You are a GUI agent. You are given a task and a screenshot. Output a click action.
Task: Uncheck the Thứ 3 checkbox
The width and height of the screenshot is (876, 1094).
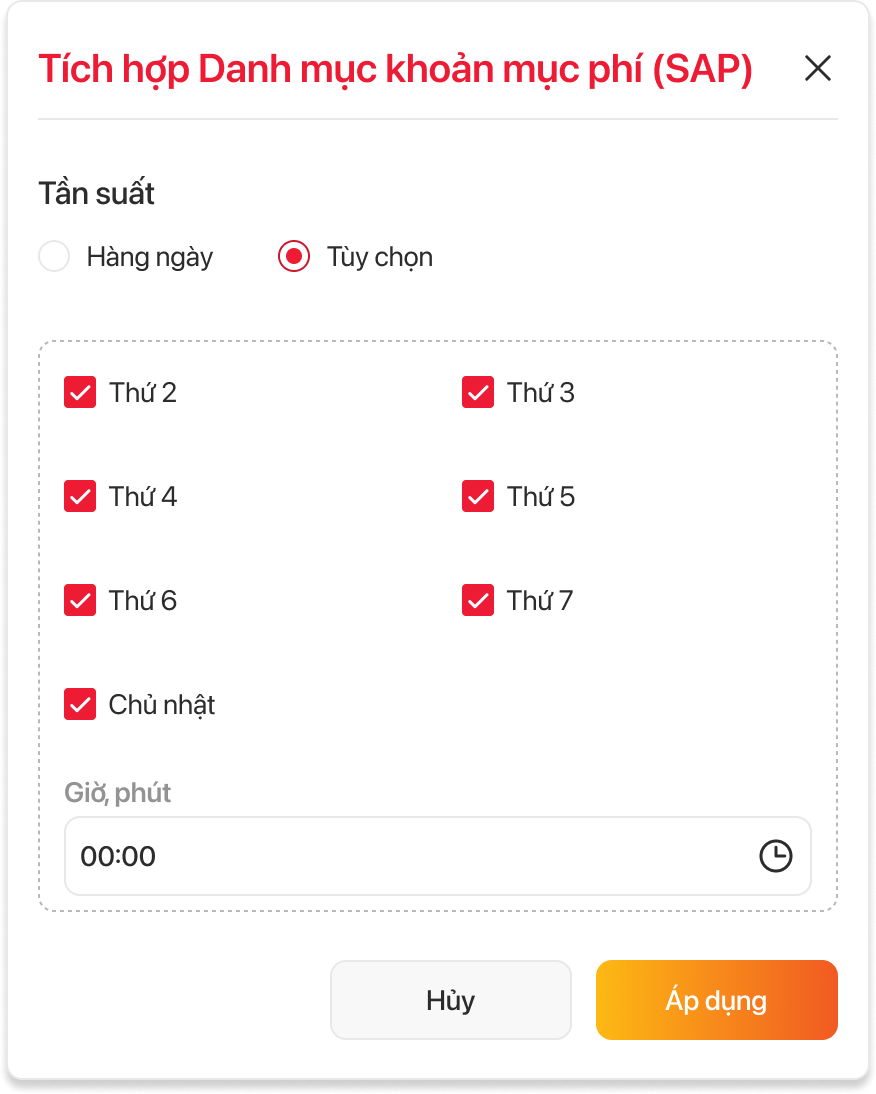tap(478, 393)
